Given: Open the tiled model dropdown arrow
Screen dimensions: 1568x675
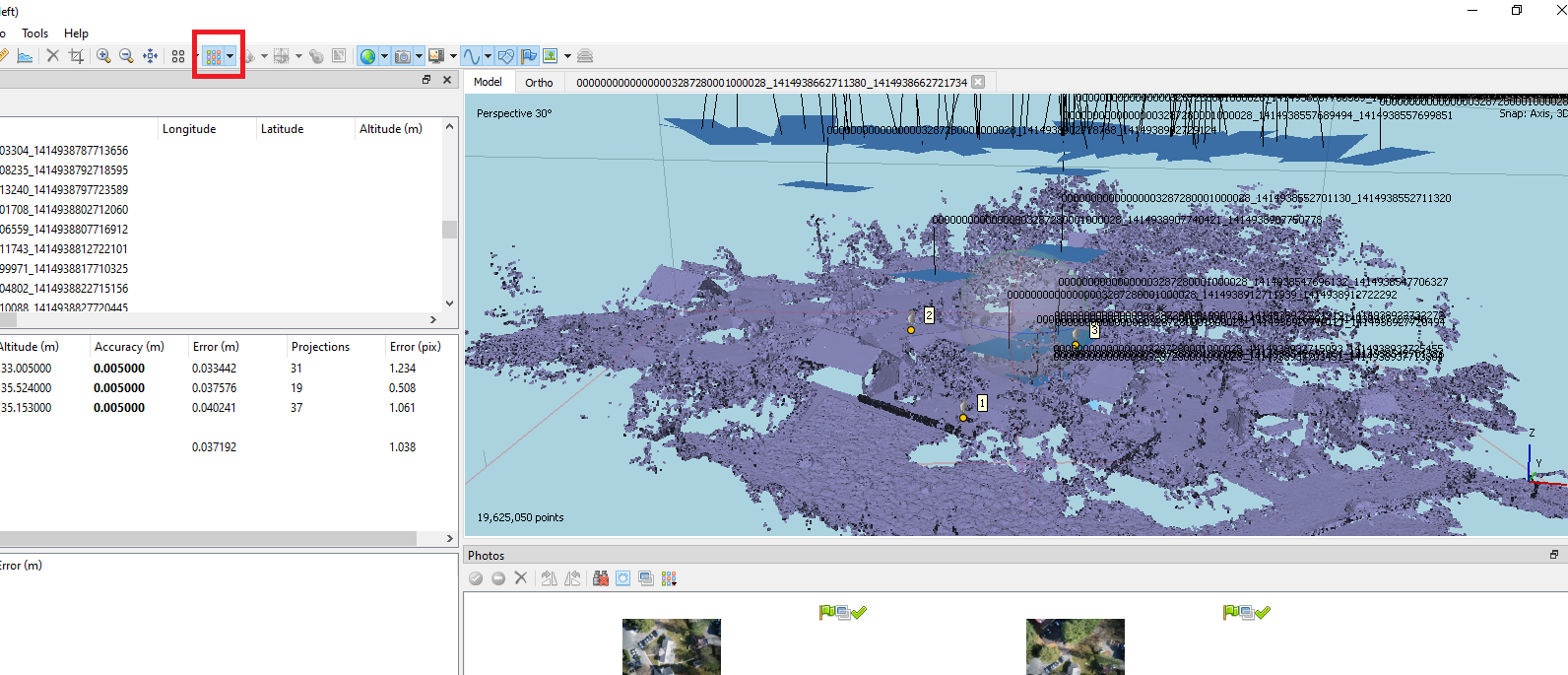Looking at the screenshot, I should tap(298, 56).
